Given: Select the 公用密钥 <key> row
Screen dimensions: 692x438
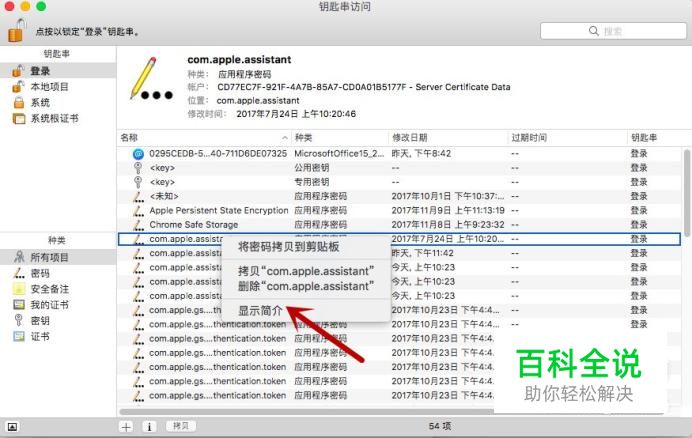Looking at the screenshot, I should click(399, 168).
